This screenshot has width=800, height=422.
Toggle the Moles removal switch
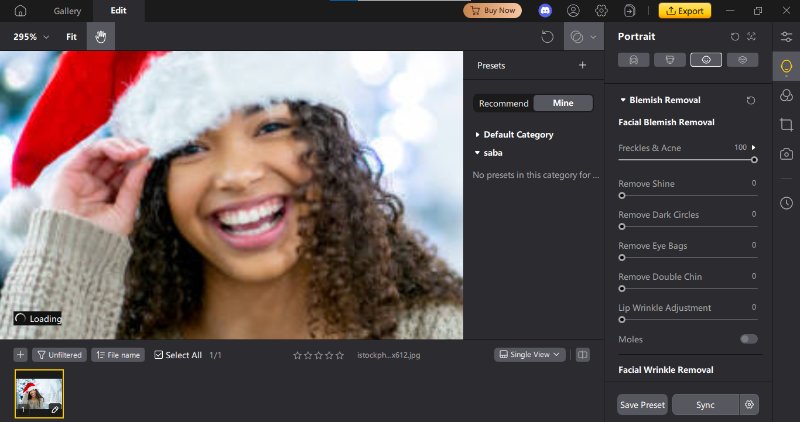[x=748, y=339]
